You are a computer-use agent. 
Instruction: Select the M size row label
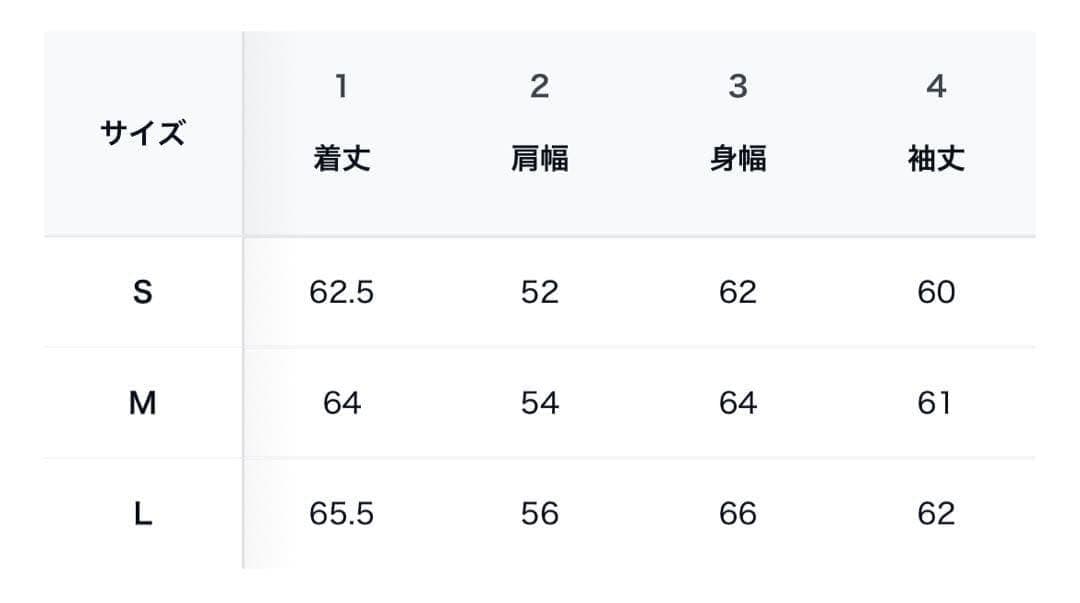[143, 403]
